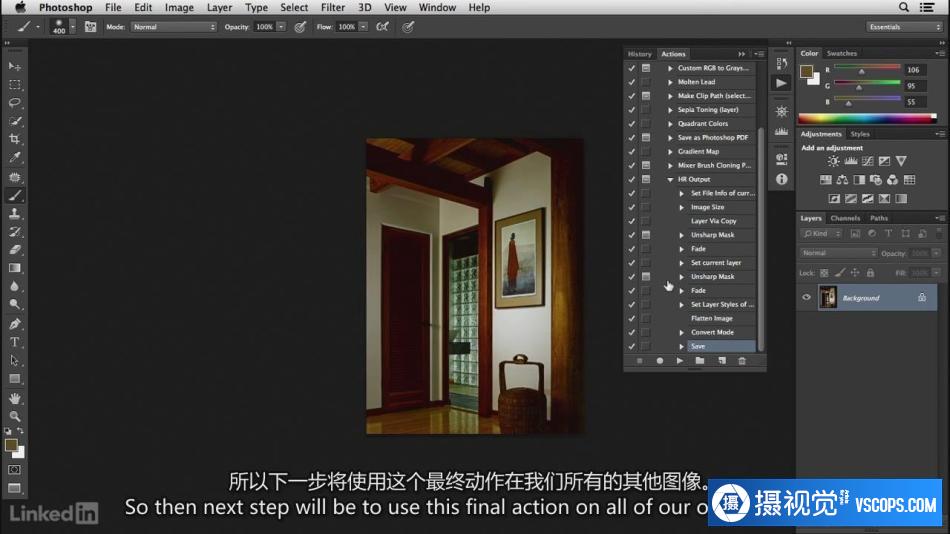Click the R value input field
The width and height of the screenshot is (950, 534).
tap(915, 70)
